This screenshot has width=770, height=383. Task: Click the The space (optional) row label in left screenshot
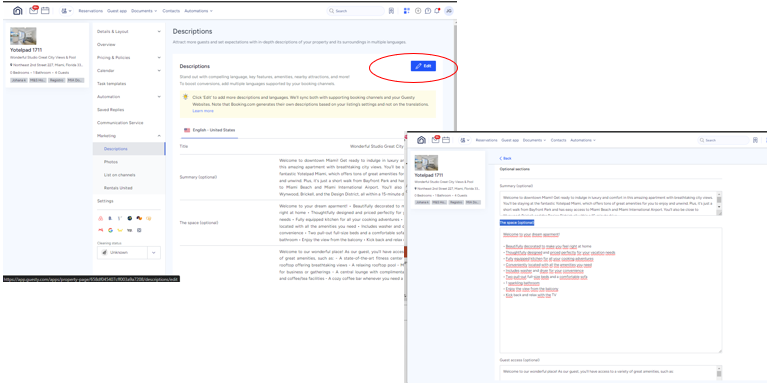coord(199,222)
